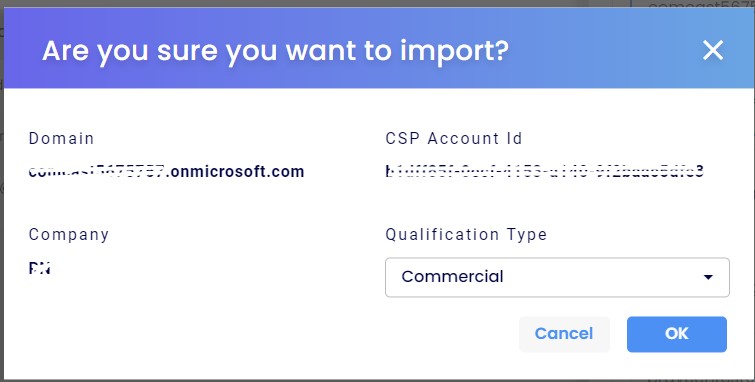This screenshot has width=755, height=382.
Task: Select the redacted Company name value
Action: click(x=39, y=268)
